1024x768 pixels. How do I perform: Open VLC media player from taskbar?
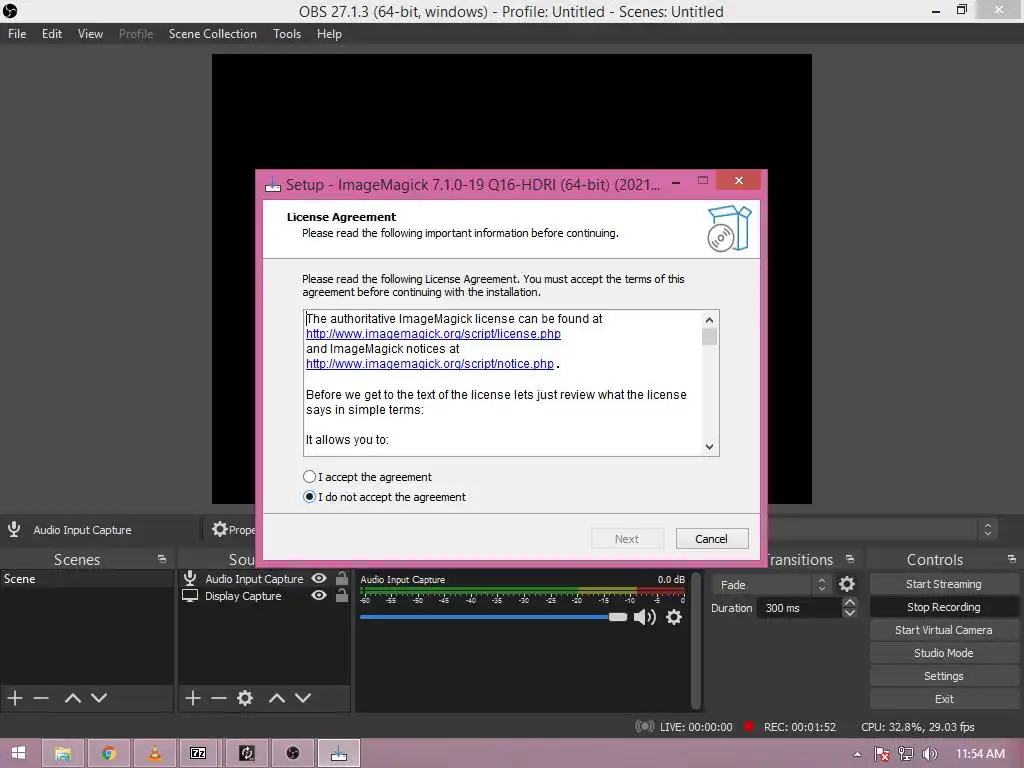tap(155, 753)
